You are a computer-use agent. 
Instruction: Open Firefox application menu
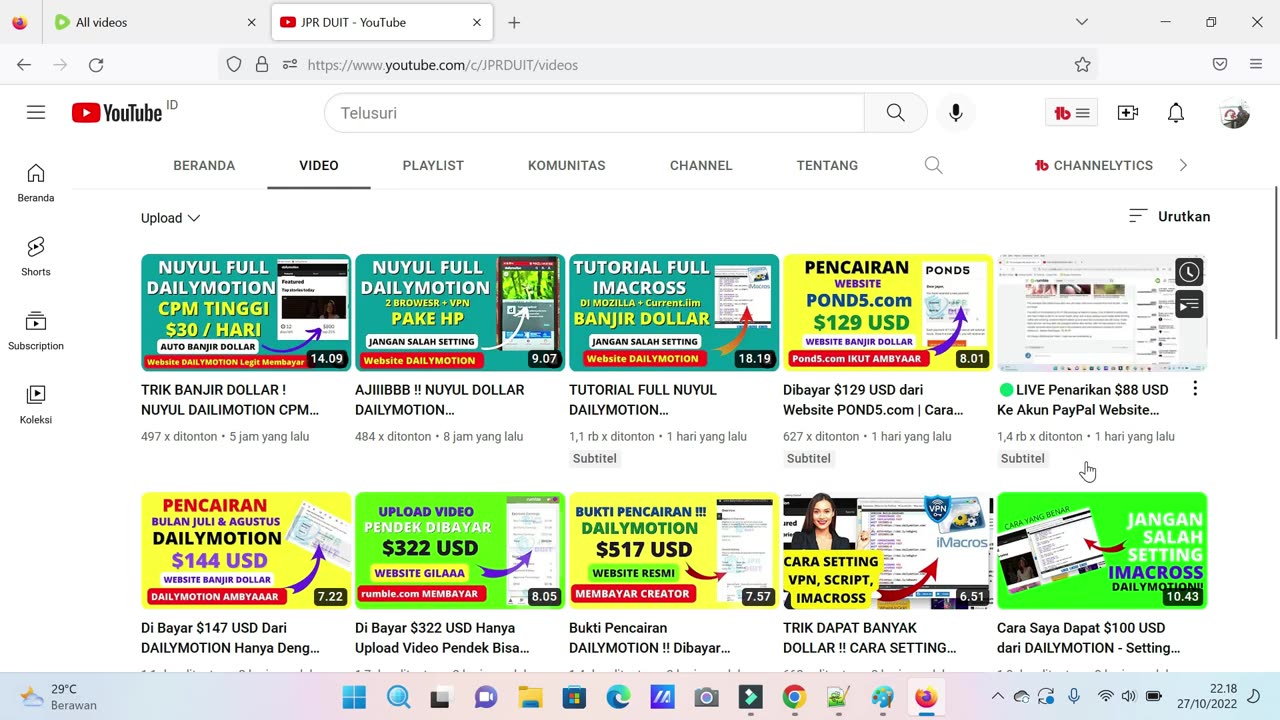pyautogui.click(x=1256, y=65)
